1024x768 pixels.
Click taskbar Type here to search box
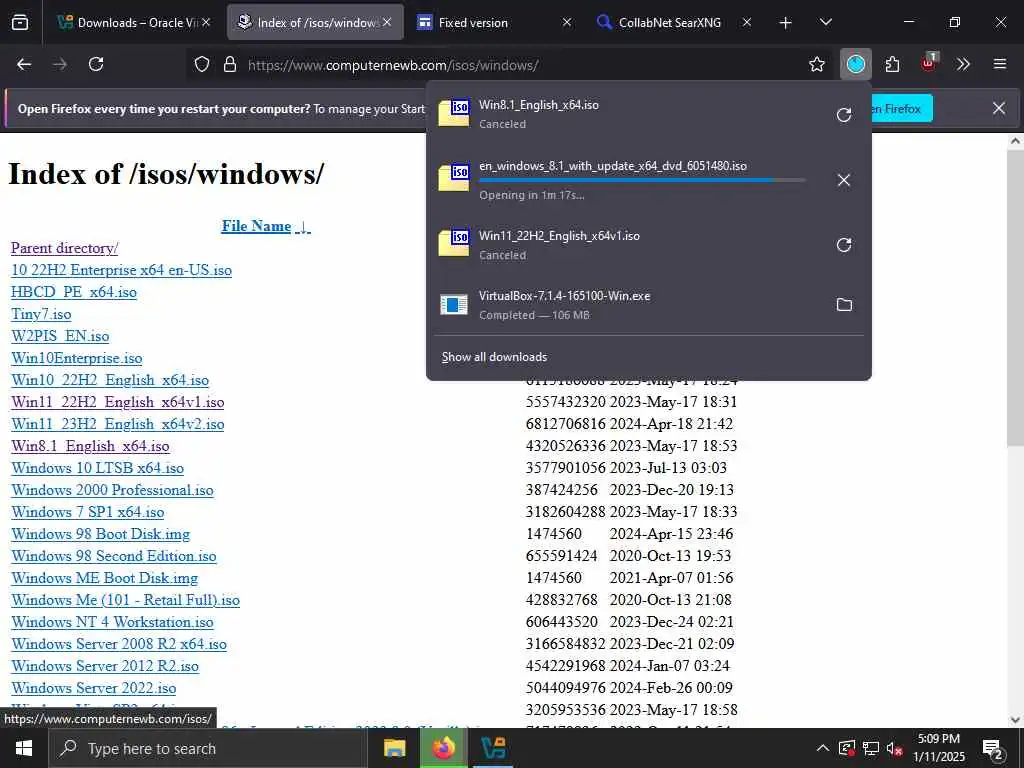[x=208, y=748]
